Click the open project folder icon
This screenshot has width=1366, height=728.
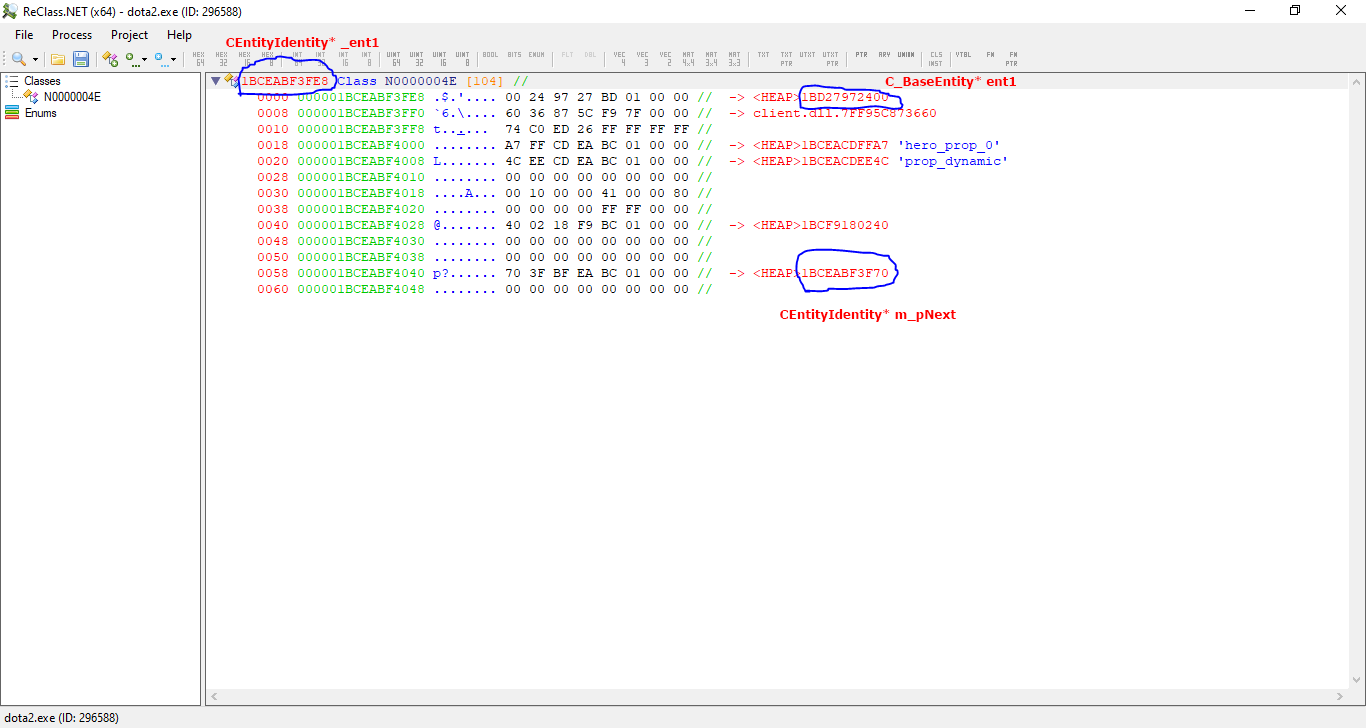coord(58,59)
